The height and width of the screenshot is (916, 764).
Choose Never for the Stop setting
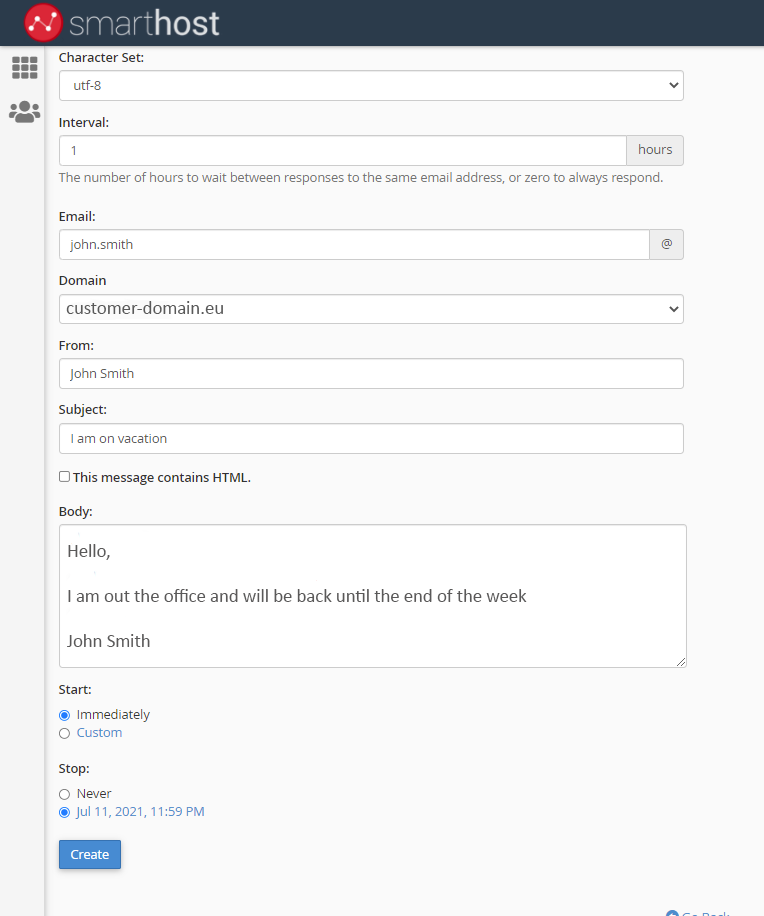point(65,794)
